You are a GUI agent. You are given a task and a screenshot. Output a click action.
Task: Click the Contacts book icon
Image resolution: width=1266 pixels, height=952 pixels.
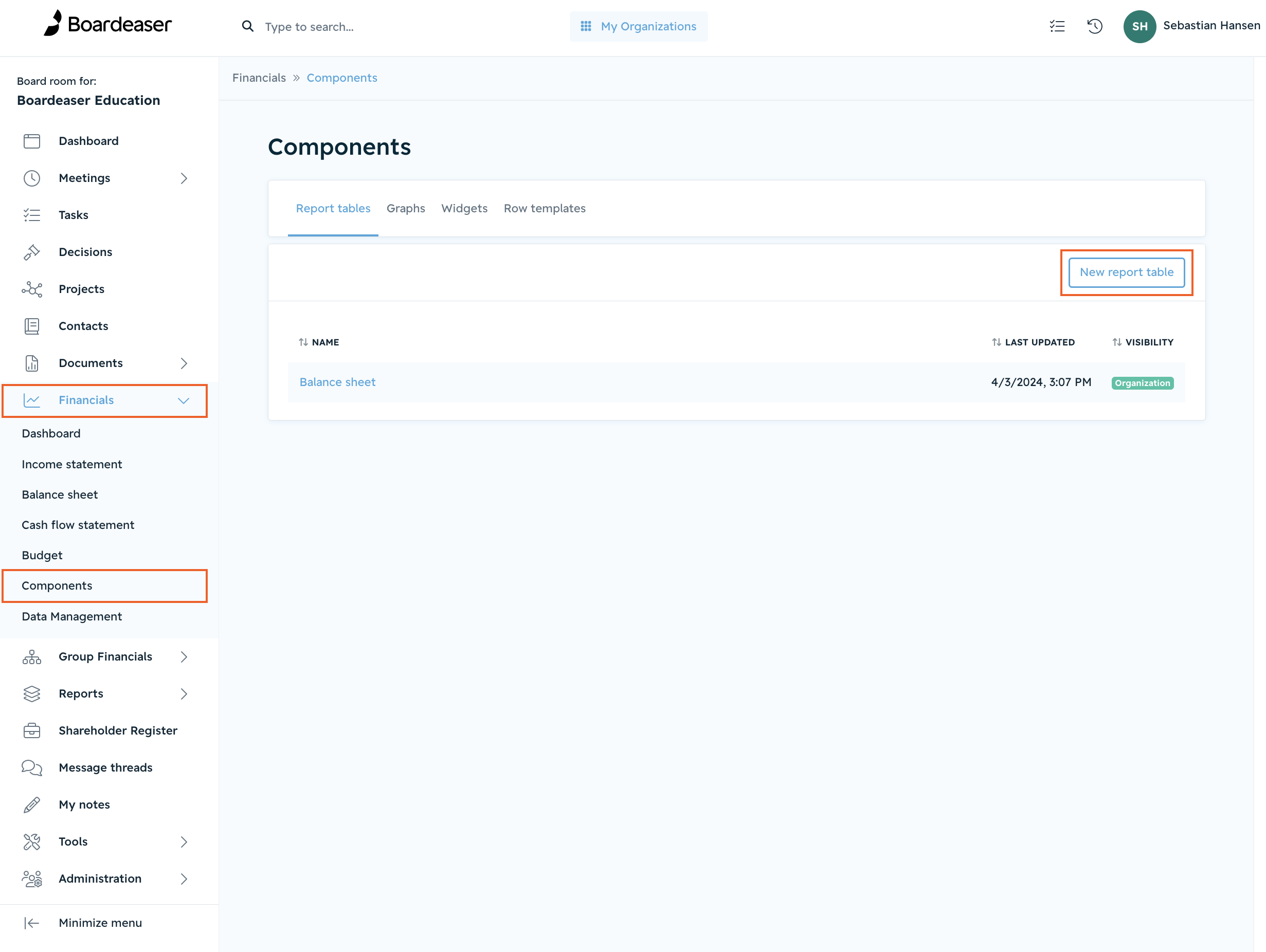32,326
